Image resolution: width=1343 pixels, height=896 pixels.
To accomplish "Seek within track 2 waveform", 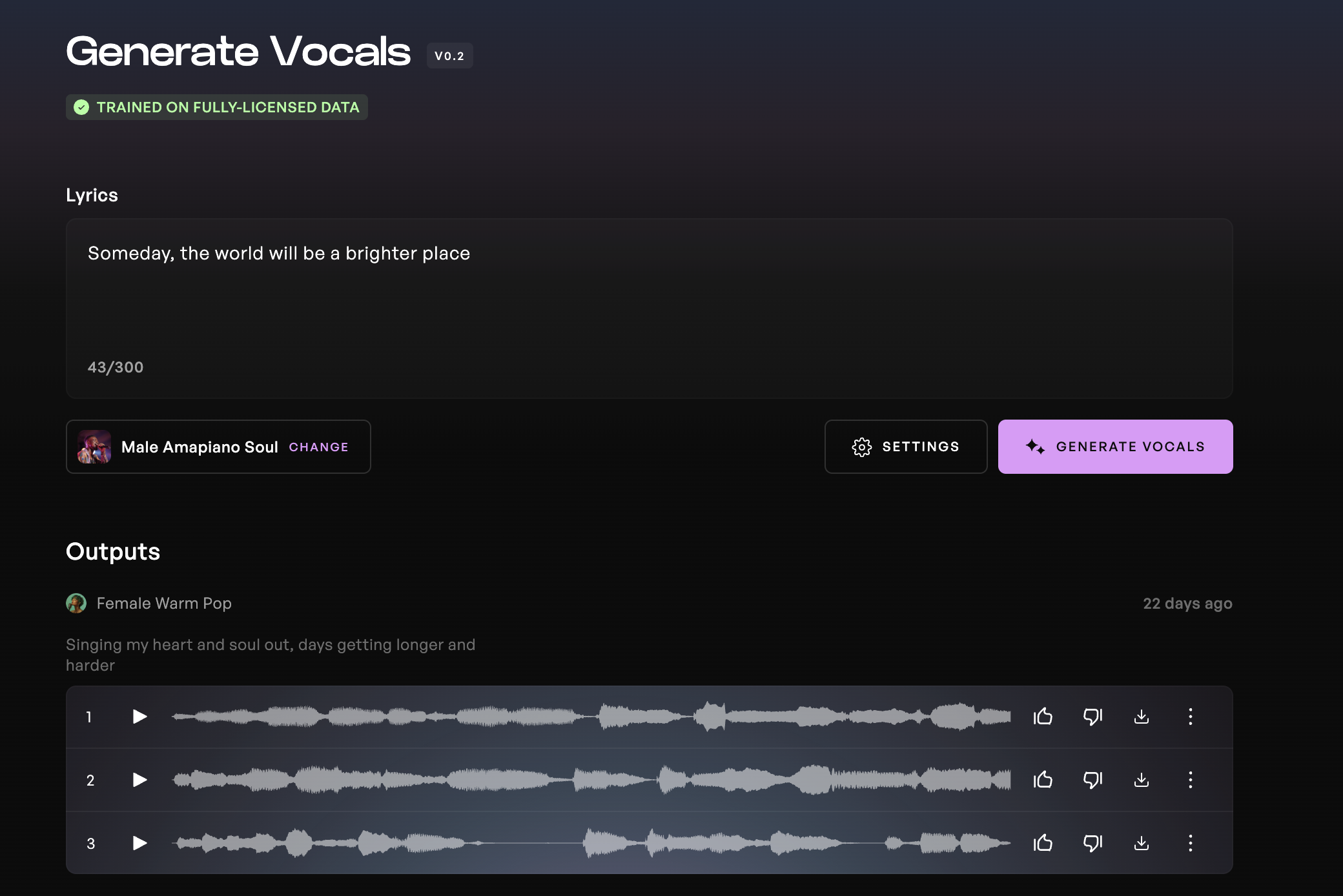I will pos(591,780).
